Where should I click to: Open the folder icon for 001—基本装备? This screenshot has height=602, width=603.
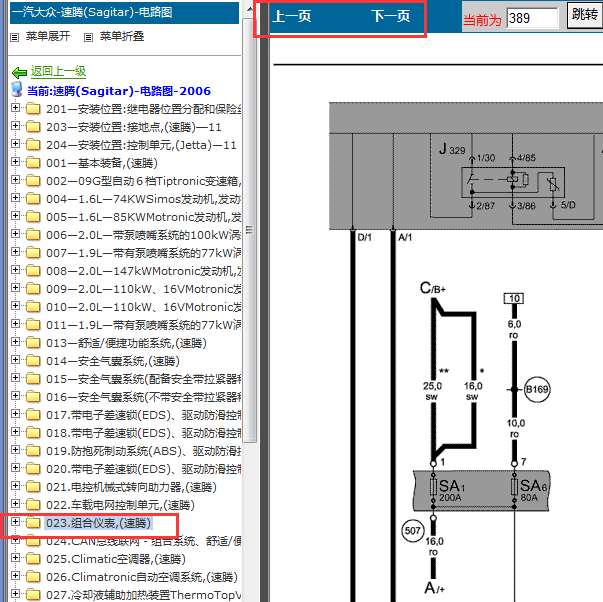pyautogui.click(x=33, y=163)
